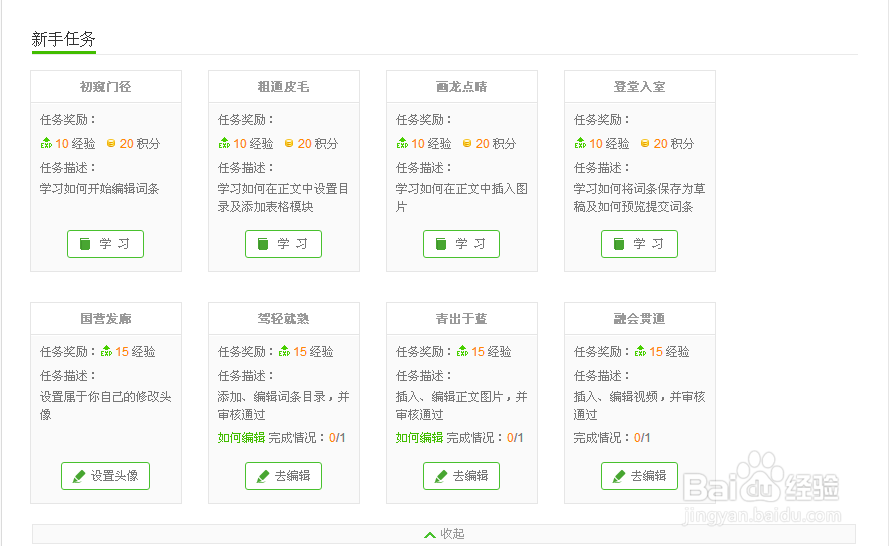Image resolution: width=890 pixels, height=546 pixels.
Task: Click EXP icon in 驾轻就熟 card
Action: tap(284, 351)
